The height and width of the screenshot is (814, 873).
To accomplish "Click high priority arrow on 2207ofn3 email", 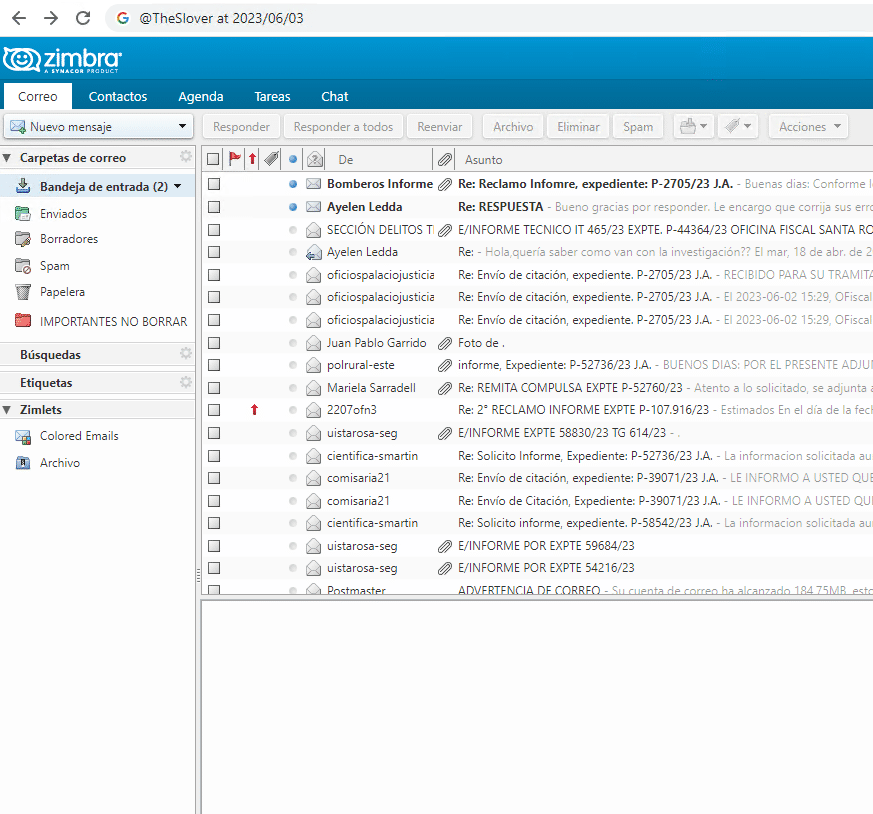I will [x=254, y=410].
